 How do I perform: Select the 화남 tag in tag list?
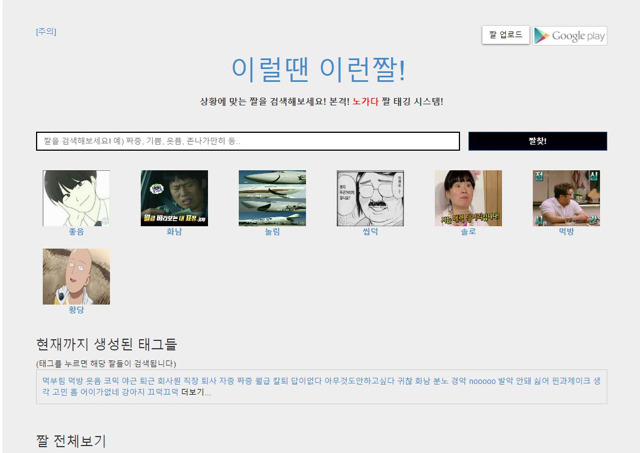(423, 381)
